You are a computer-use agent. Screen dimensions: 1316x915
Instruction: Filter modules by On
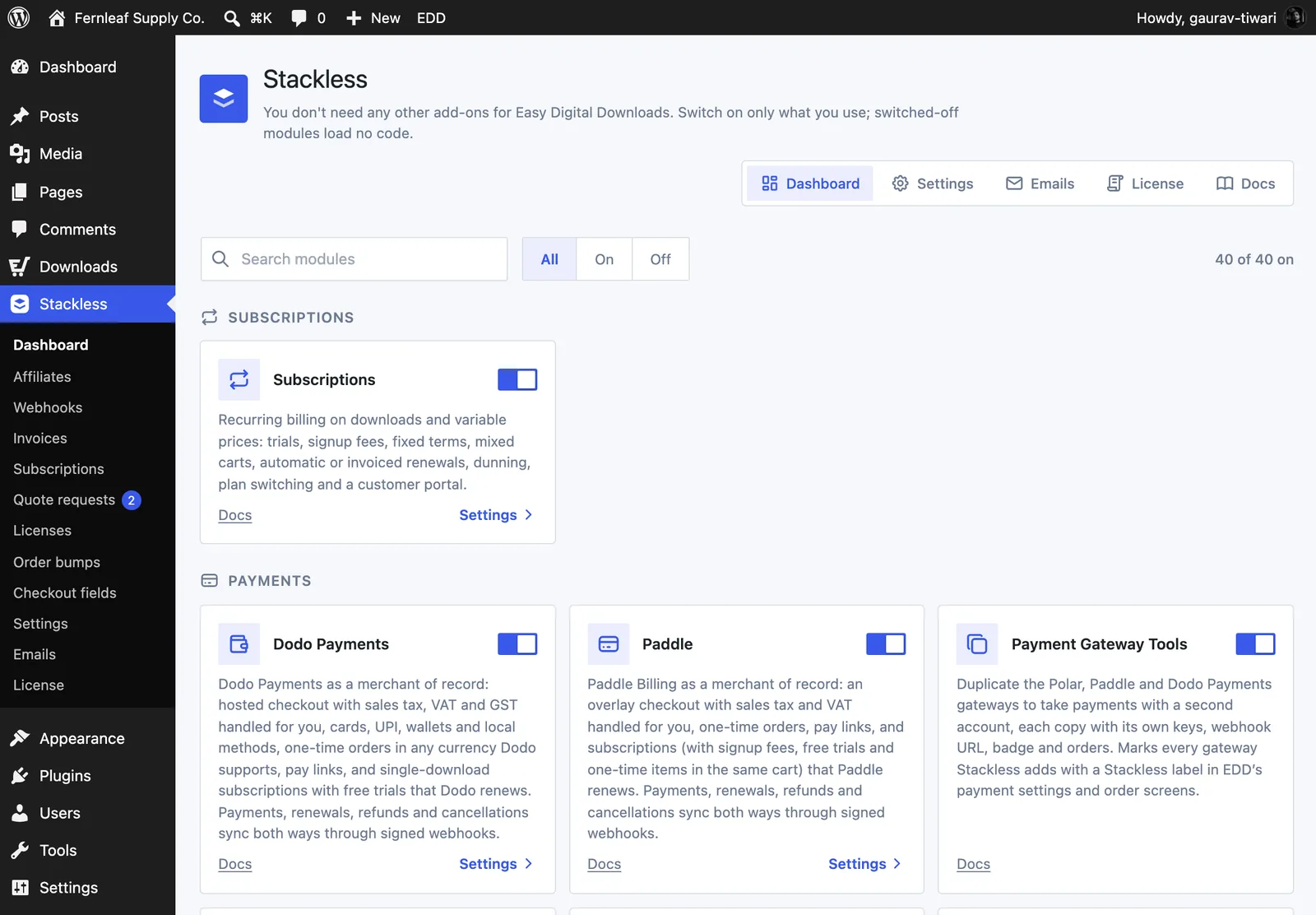[605, 259]
